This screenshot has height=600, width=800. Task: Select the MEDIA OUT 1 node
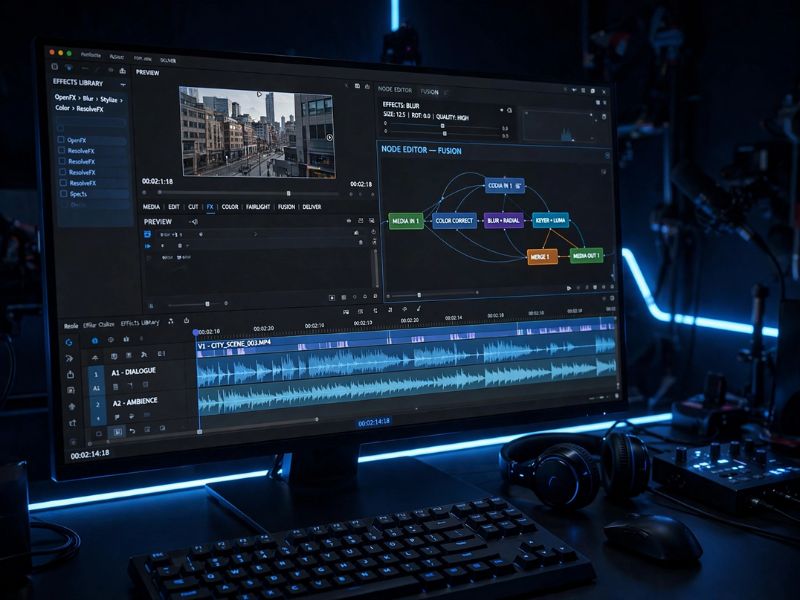click(586, 256)
